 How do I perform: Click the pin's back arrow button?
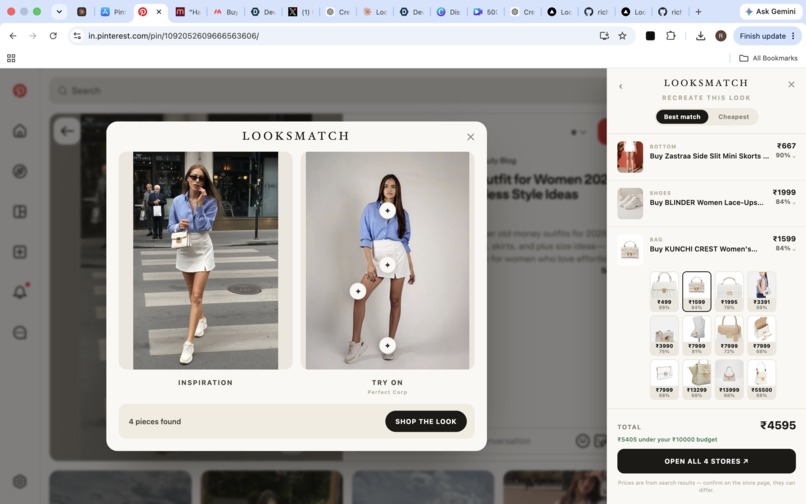67,131
